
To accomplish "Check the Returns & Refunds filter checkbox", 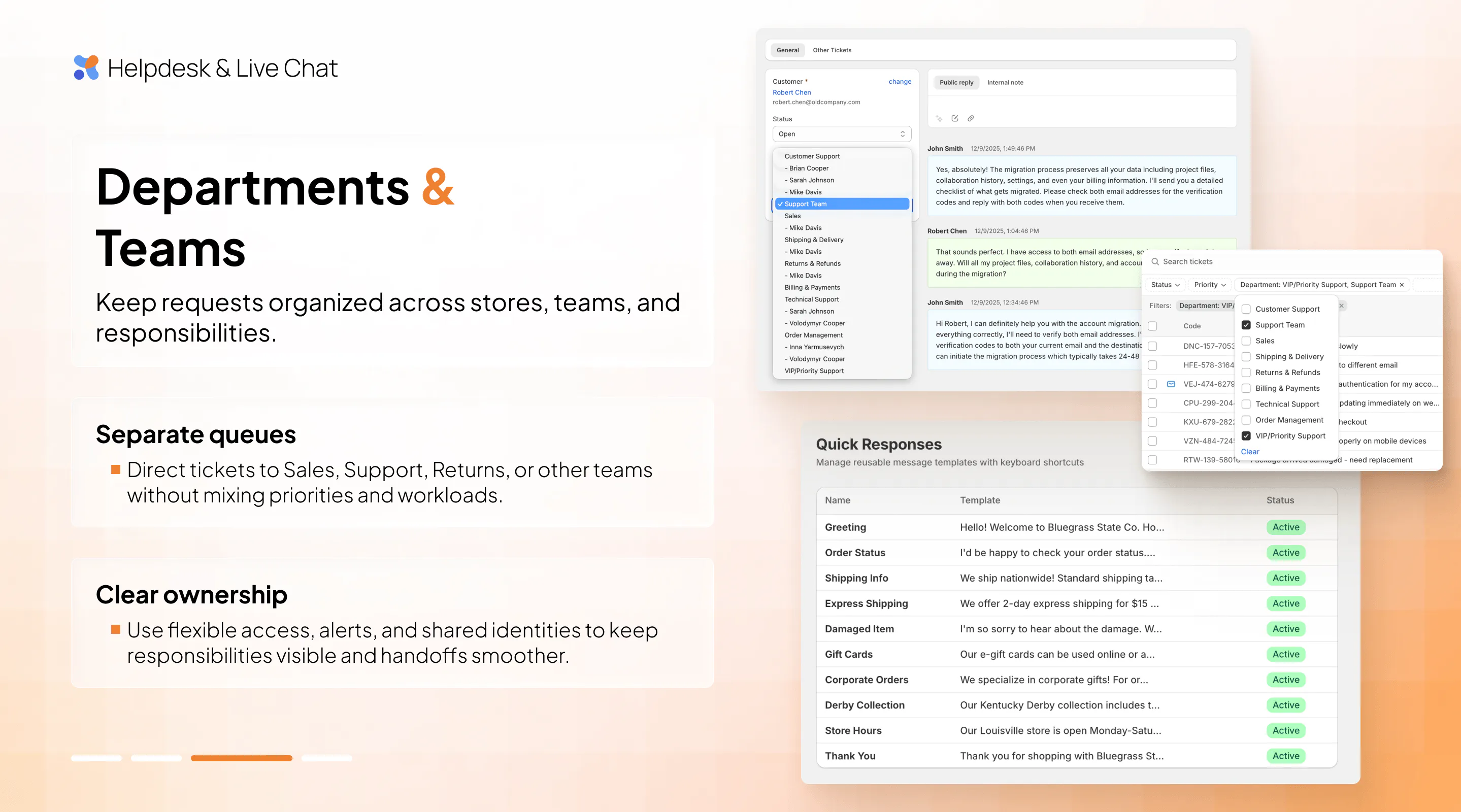I will [x=1246, y=373].
